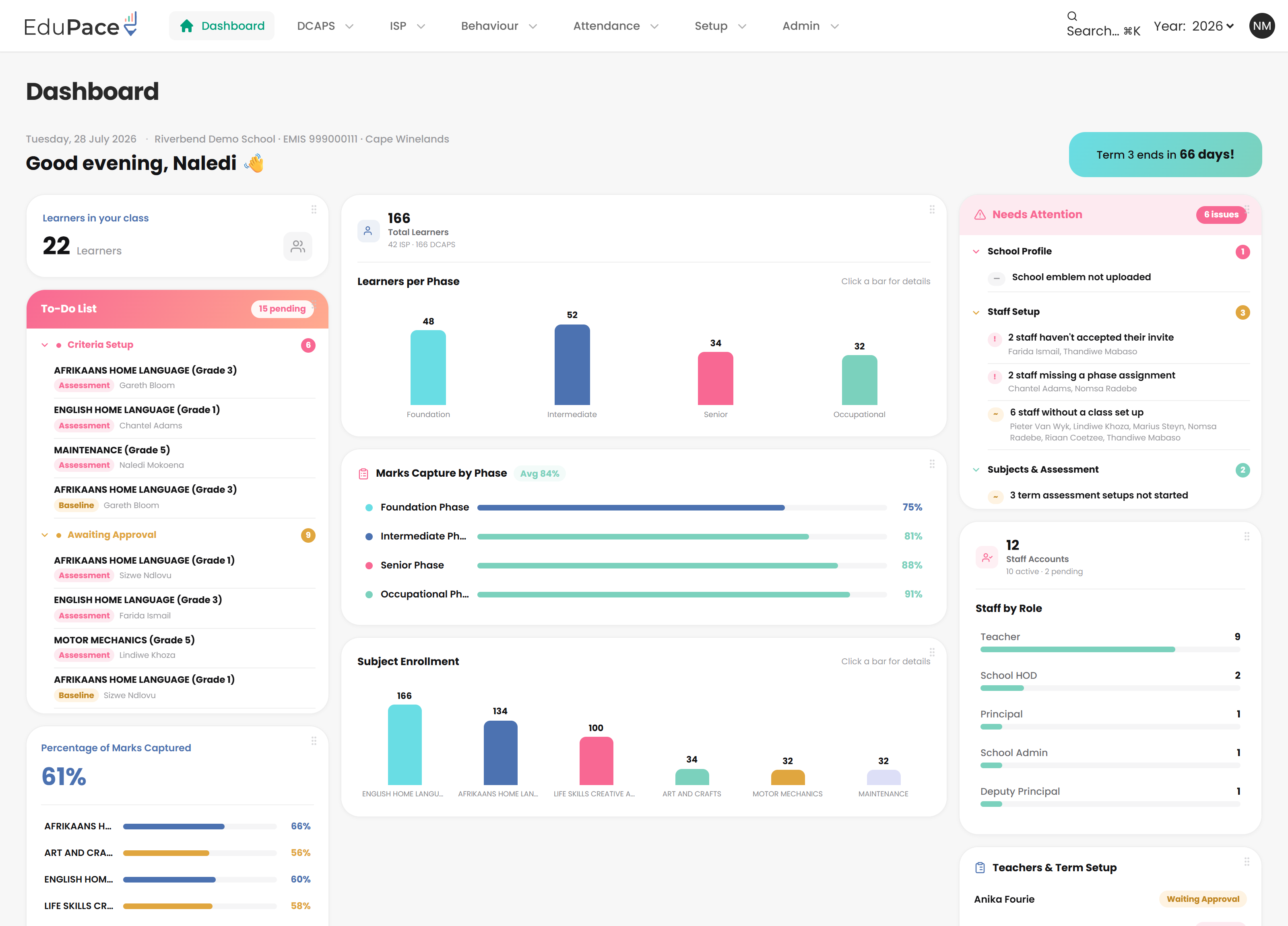Open MAINTENANCE (Grade 5) to-do item
1288x926 pixels.
pos(185,457)
